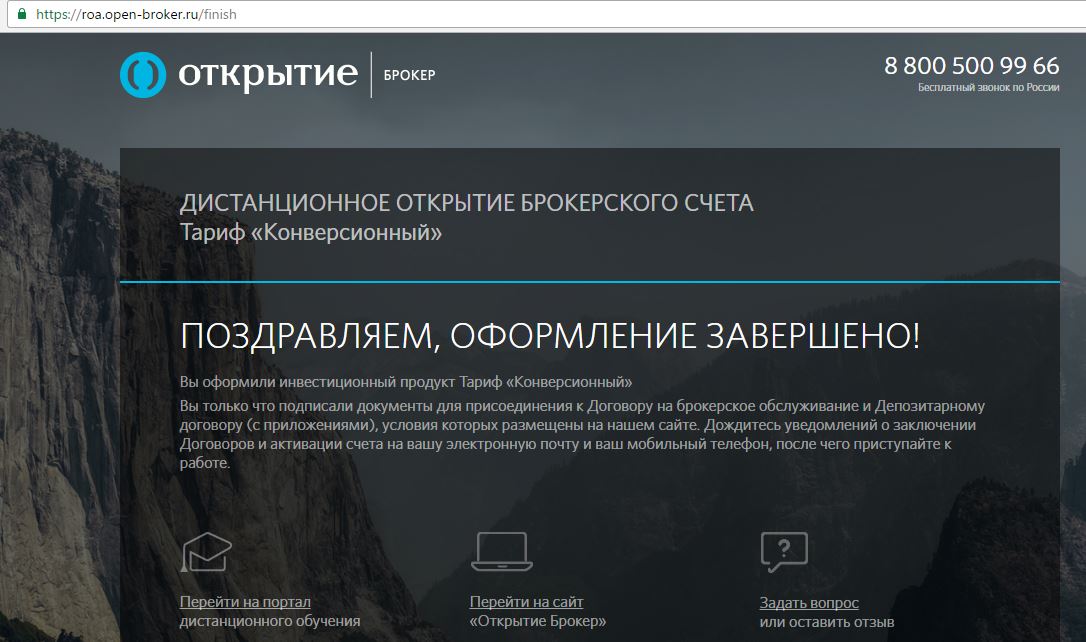Click the или оставить отзыв text
The image size is (1086, 642).
(826, 622)
